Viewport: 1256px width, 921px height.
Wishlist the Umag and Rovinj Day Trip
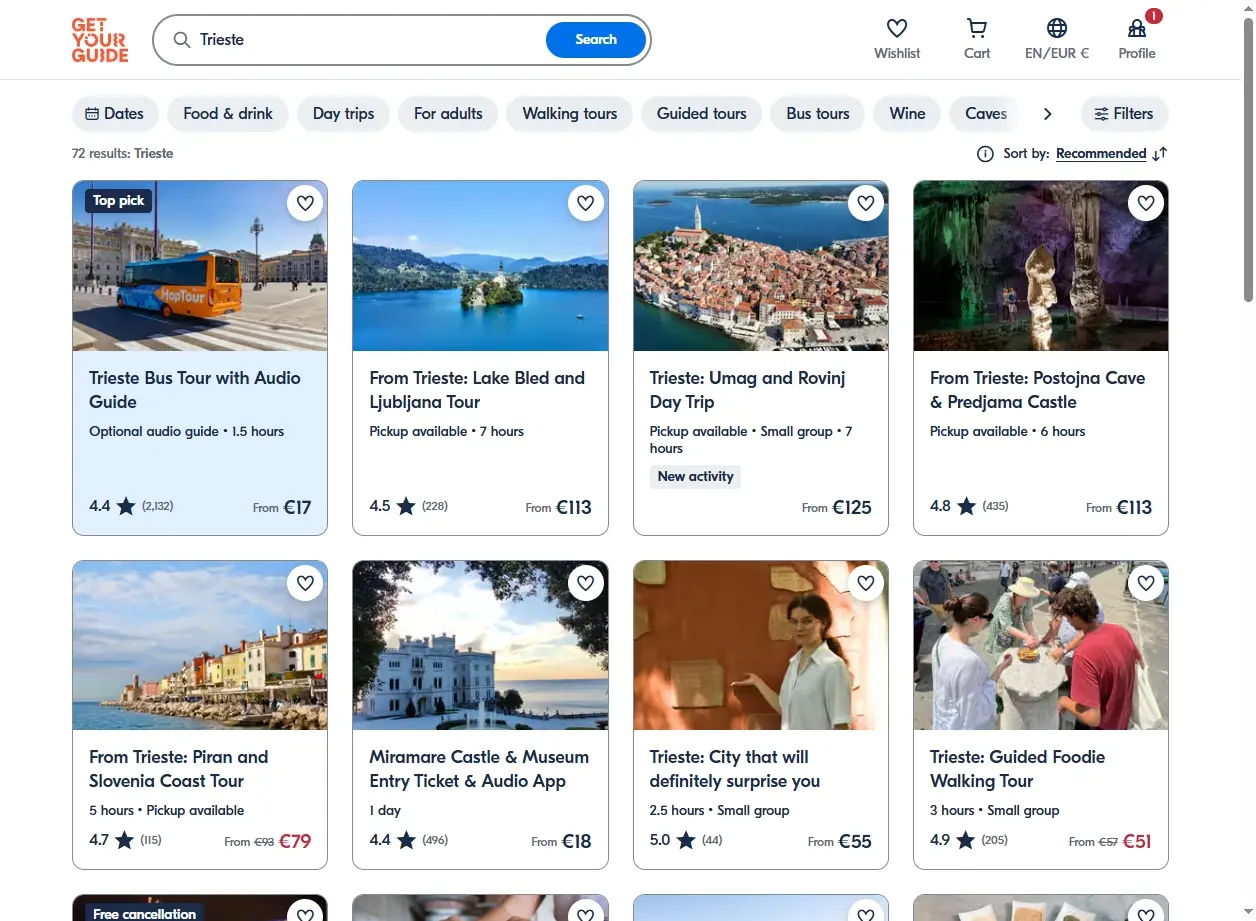866,203
